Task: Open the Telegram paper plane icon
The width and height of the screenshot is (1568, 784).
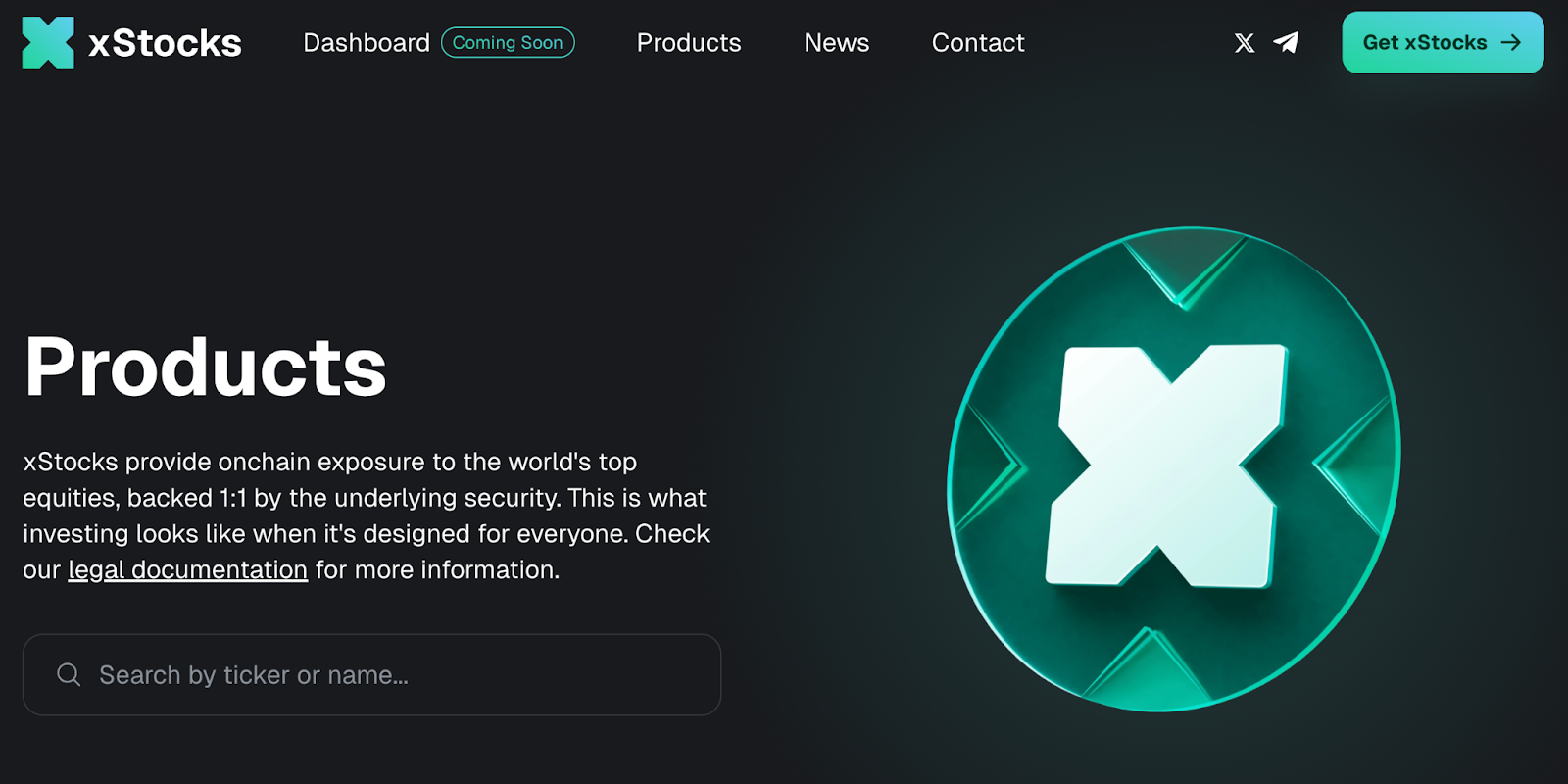Action: (1286, 43)
